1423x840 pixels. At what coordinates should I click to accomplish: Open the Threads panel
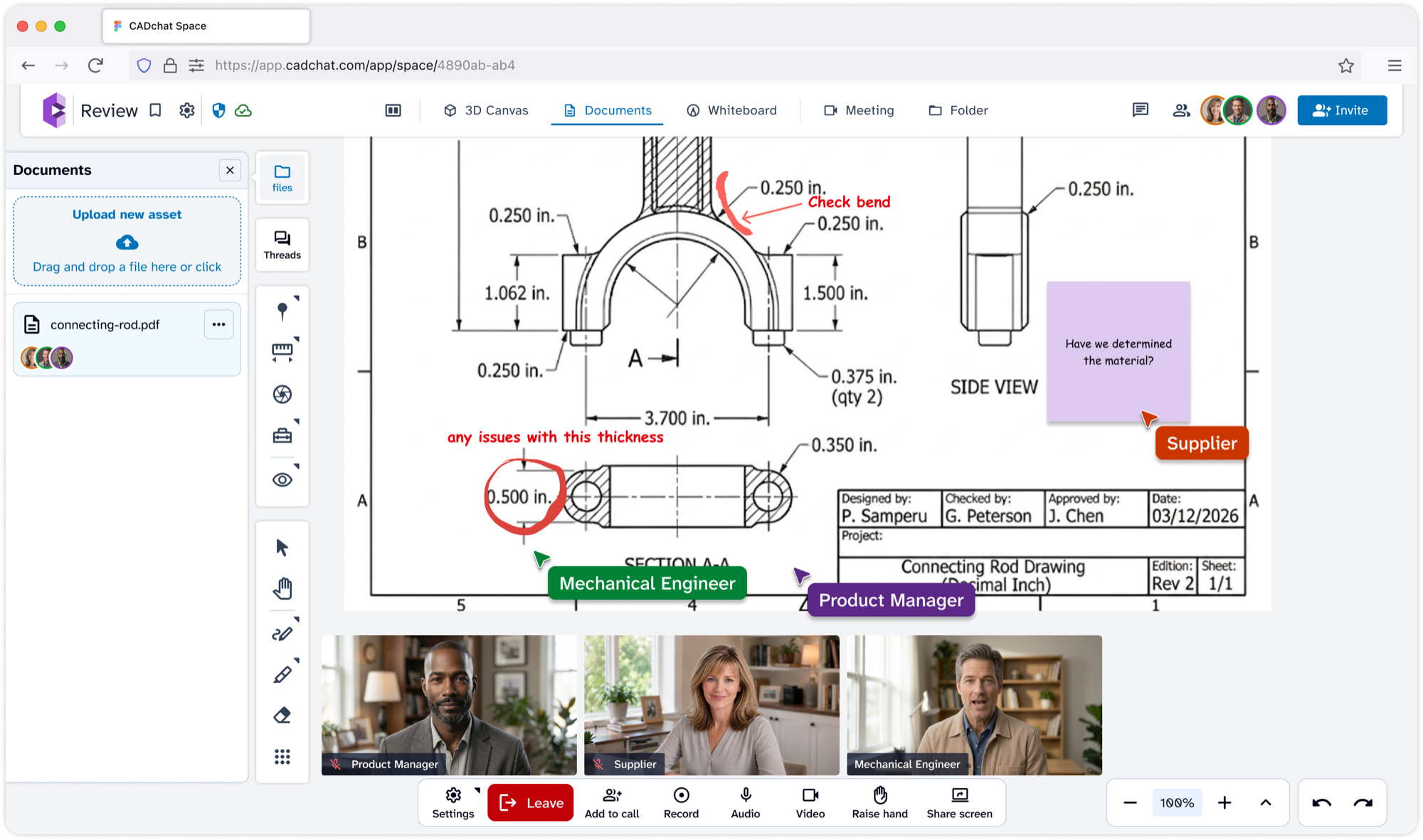coord(282,245)
